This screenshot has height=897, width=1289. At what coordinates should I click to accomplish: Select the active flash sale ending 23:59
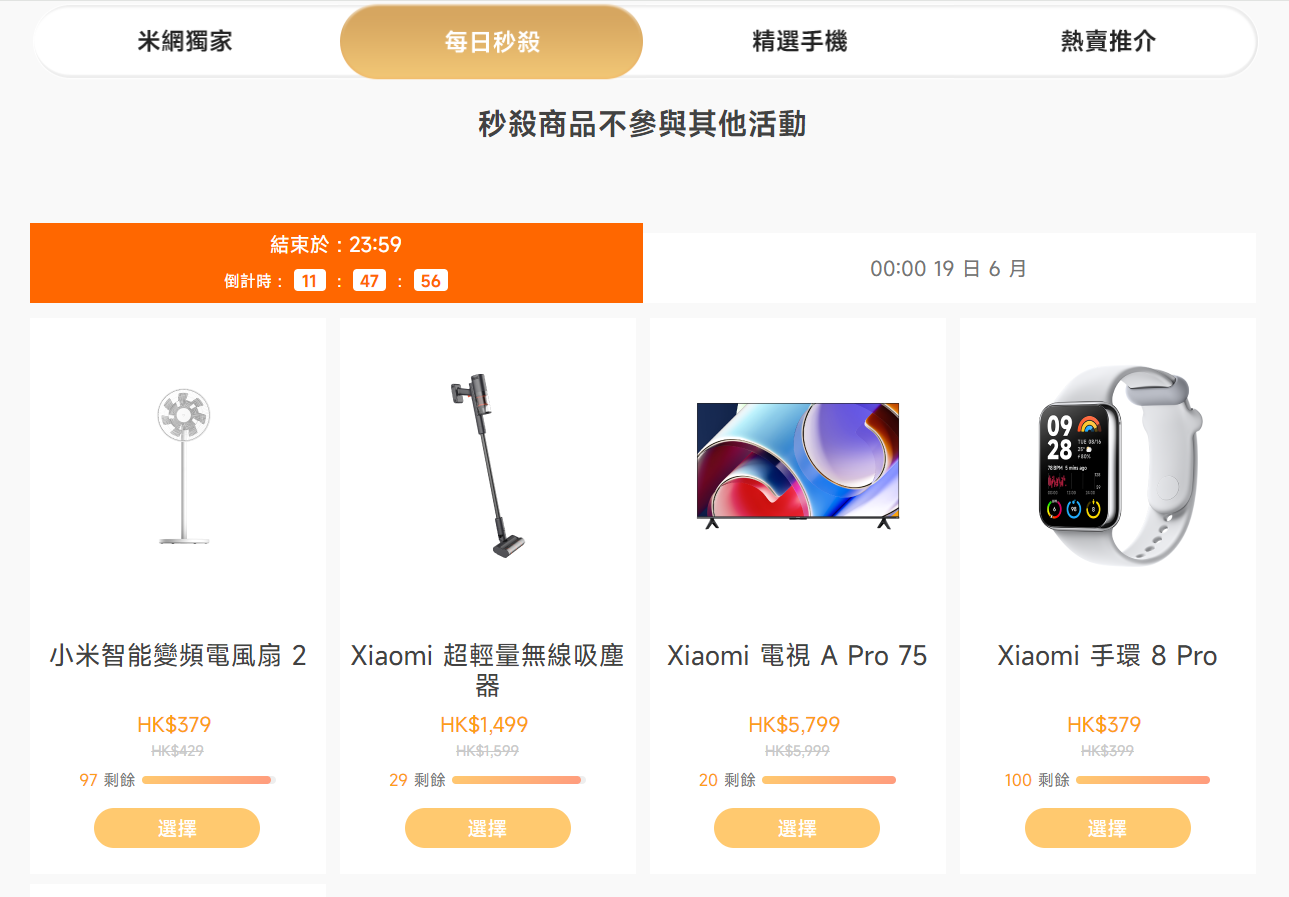click(x=336, y=263)
